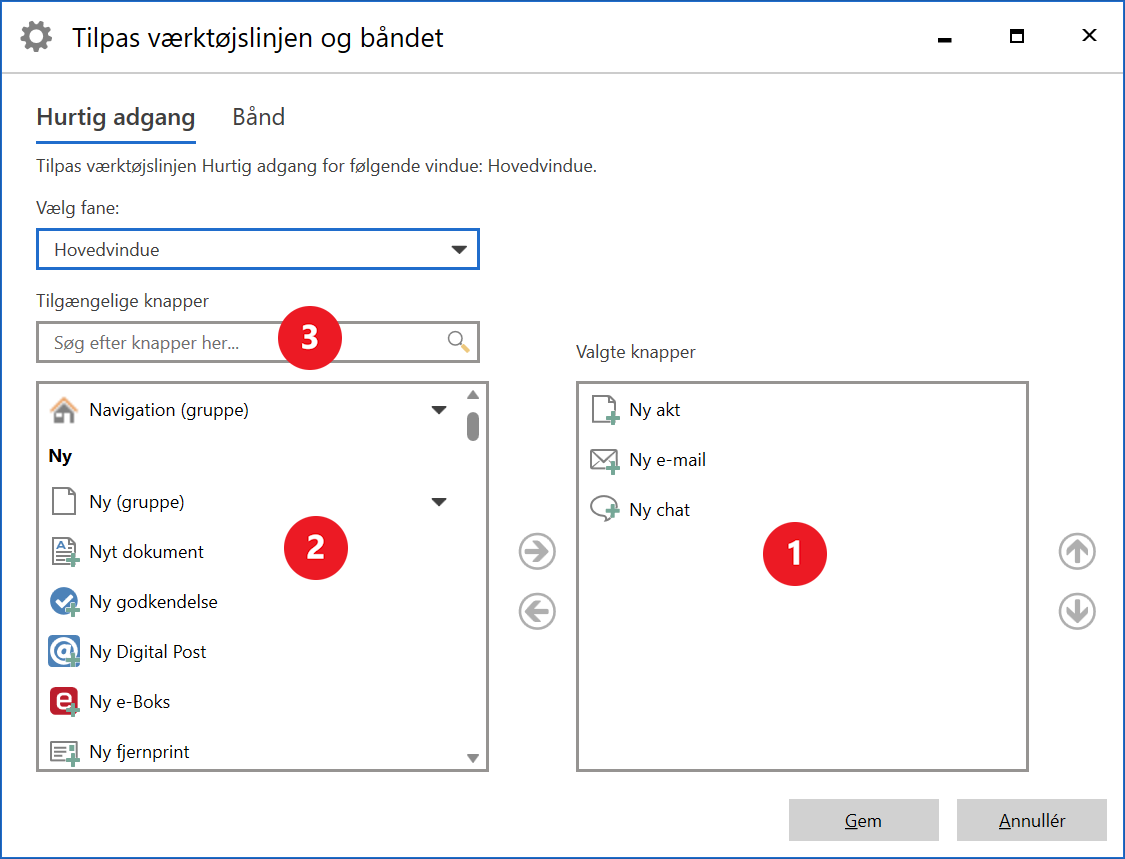1125x859 pixels.
Task: Select Ny e-mail in Valgte knapper
Action: click(667, 460)
